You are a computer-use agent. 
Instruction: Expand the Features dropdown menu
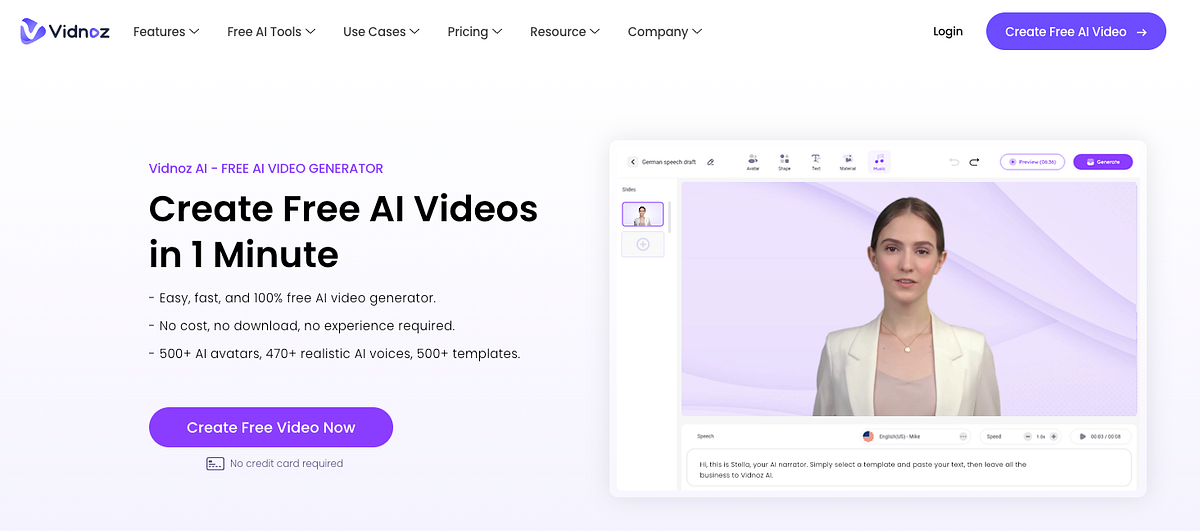[x=166, y=31]
